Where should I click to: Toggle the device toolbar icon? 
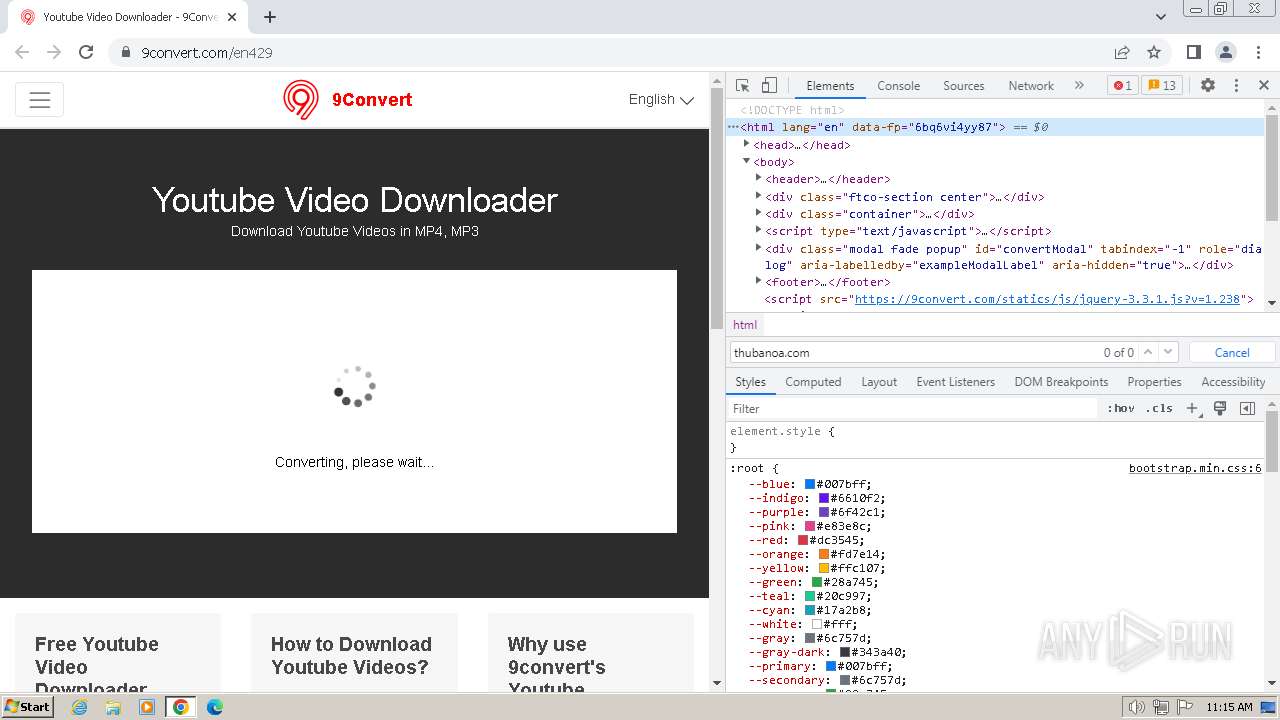[x=769, y=86]
